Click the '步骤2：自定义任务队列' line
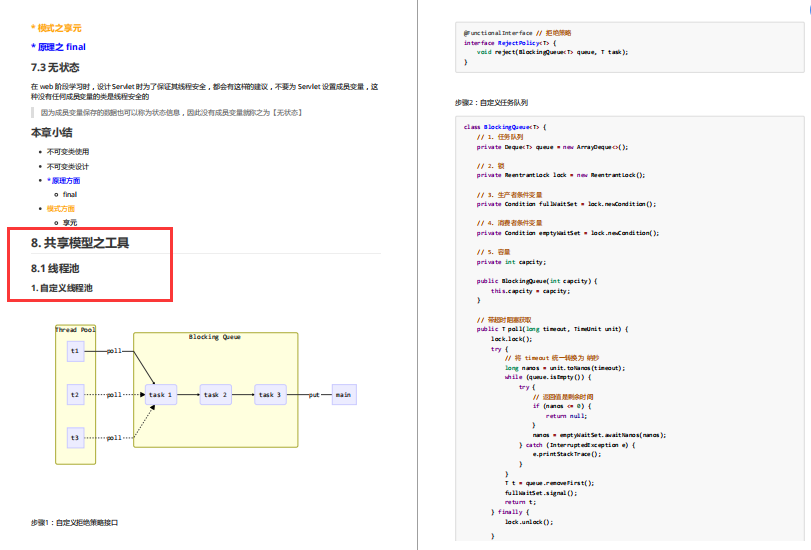 (x=491, y=102)
